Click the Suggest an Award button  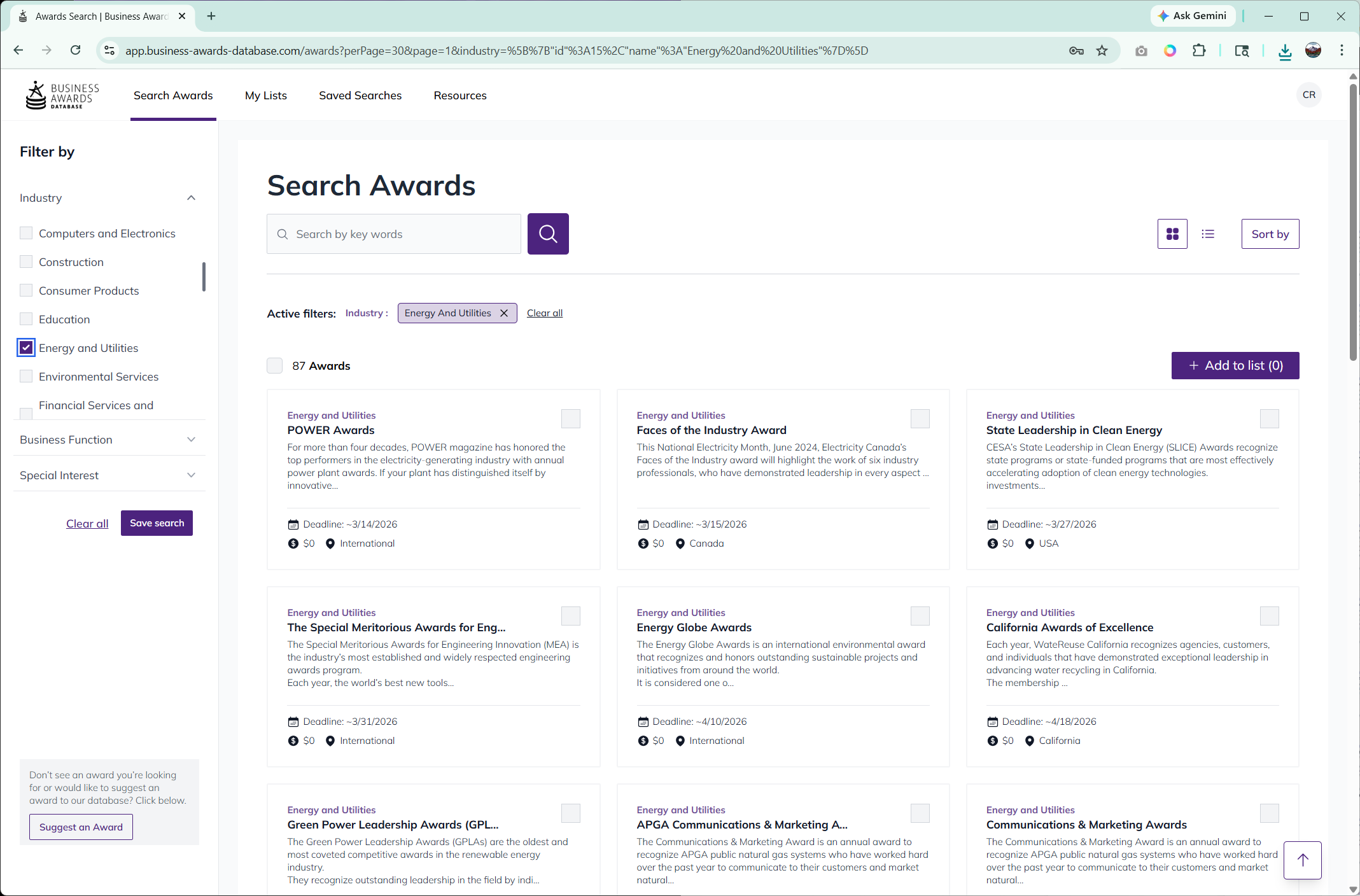(x=81, y=826)
